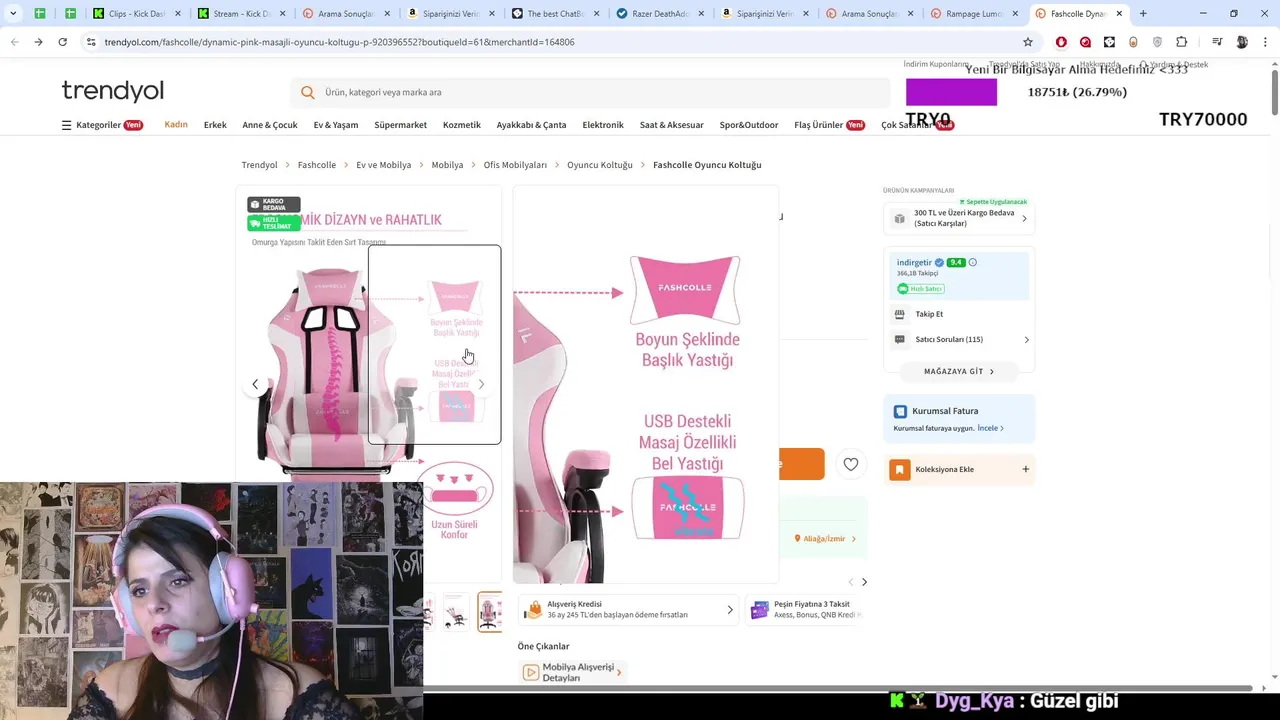The height and width of the screenshot is (720, 1280).
Task: Click the orange add-to-cart button
Action: pyautogui.click(x=801, y=464)
